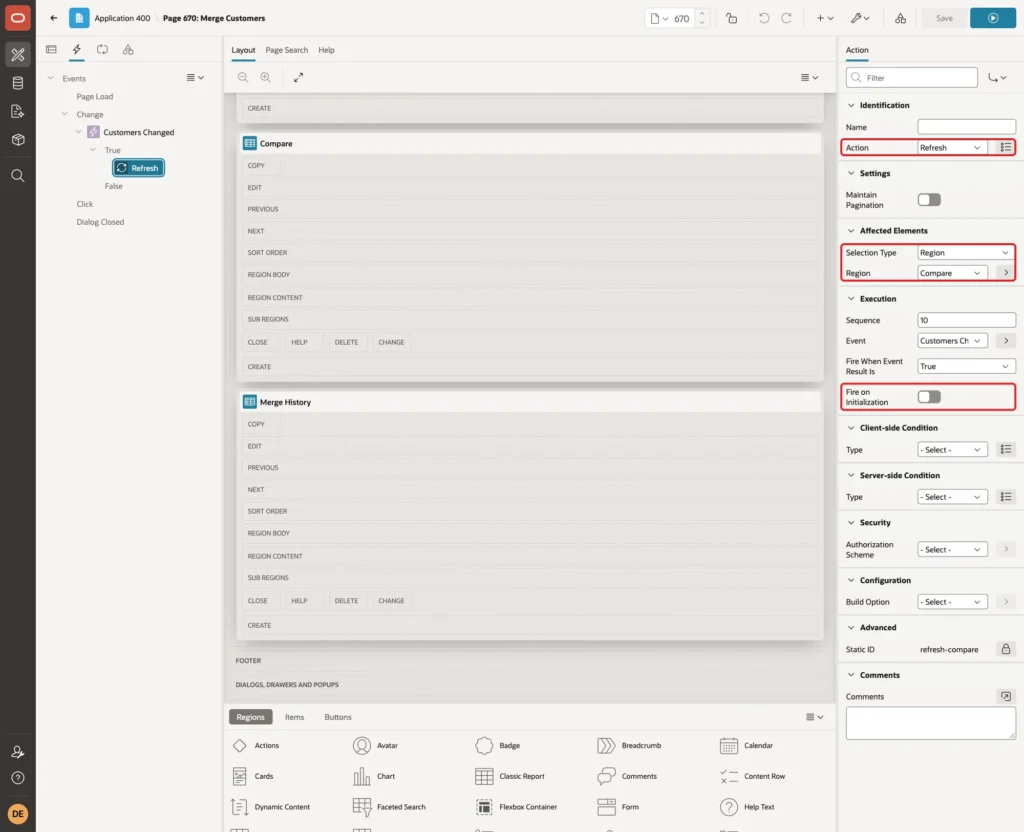This screenshot has width=1024, height=832.
Task: Open the Create plus menu
Action: click(x=825, y=18)
